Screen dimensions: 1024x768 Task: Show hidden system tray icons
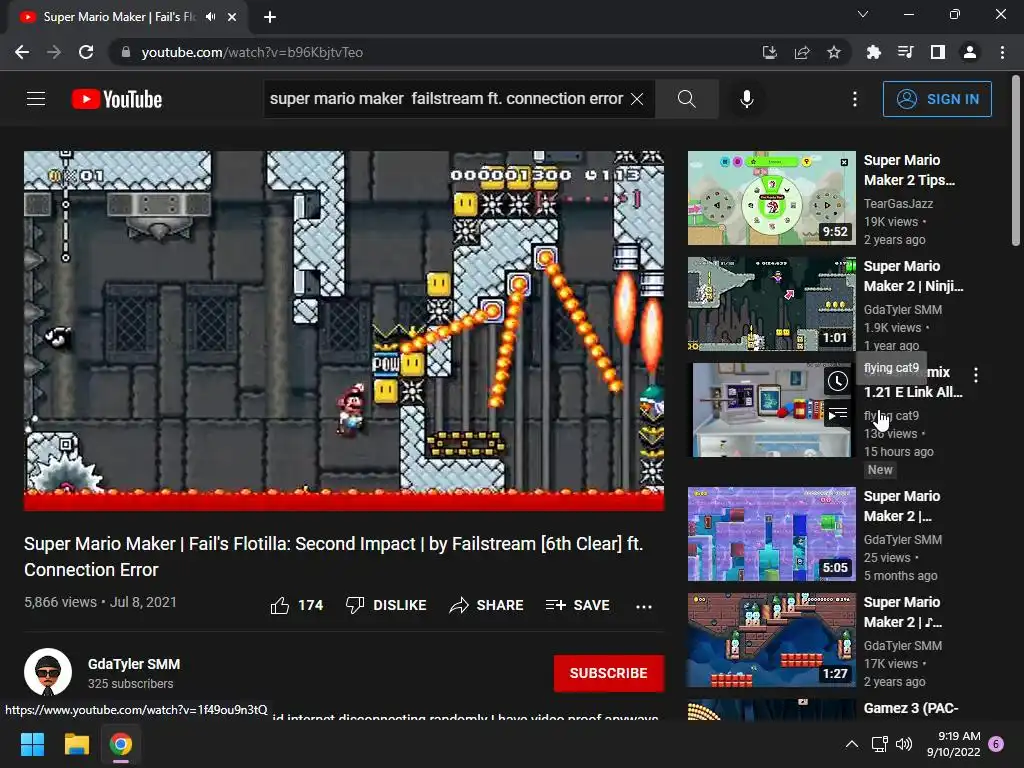point(852,744)
